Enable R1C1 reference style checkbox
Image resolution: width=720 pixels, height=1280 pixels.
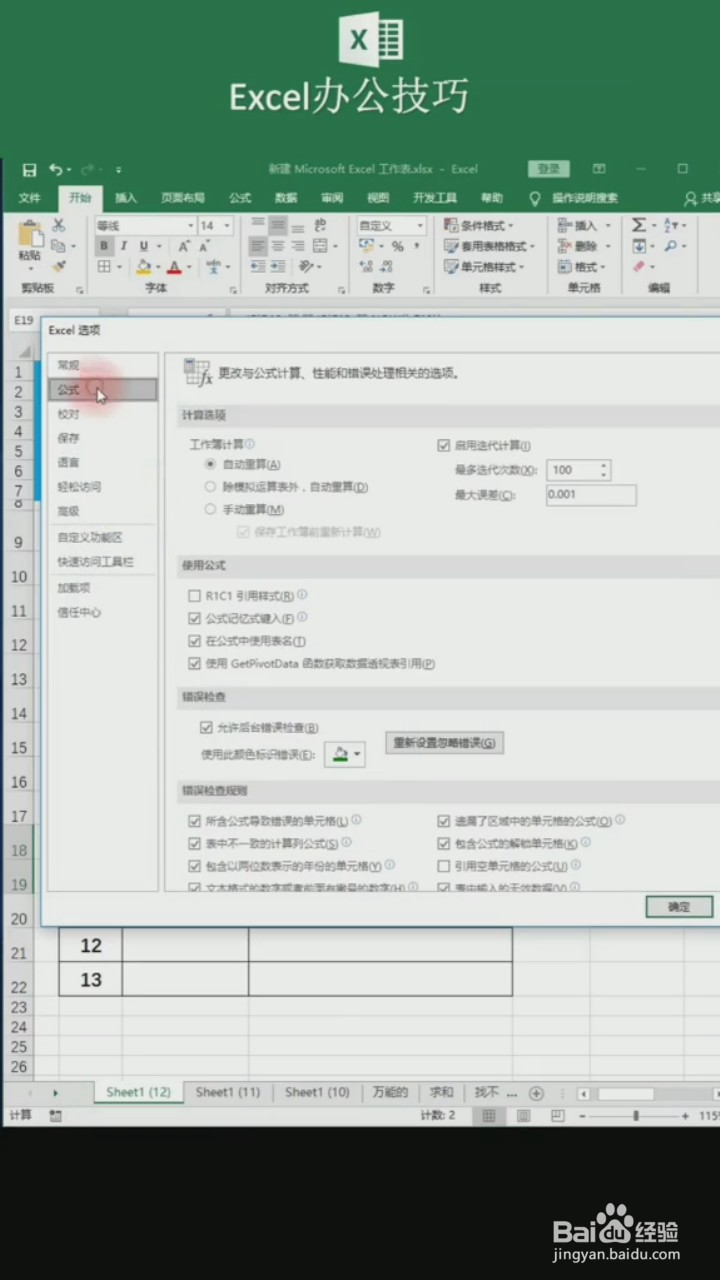[x=195, y=596]
